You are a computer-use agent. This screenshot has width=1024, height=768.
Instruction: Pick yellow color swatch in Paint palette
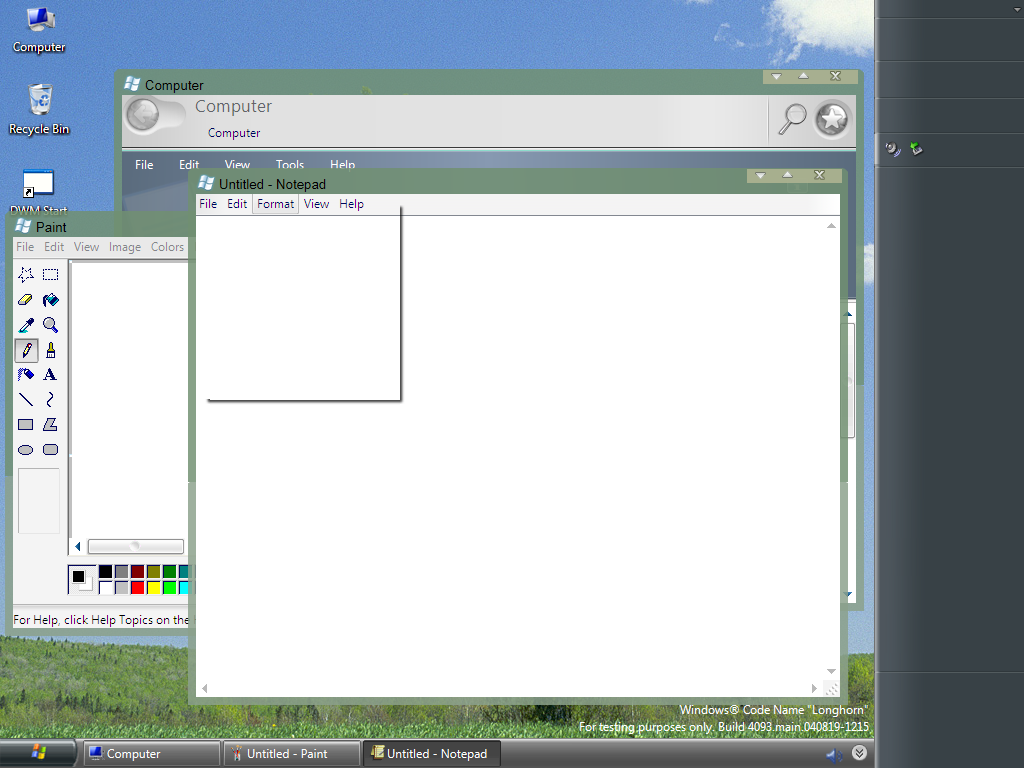click(153, 588)
